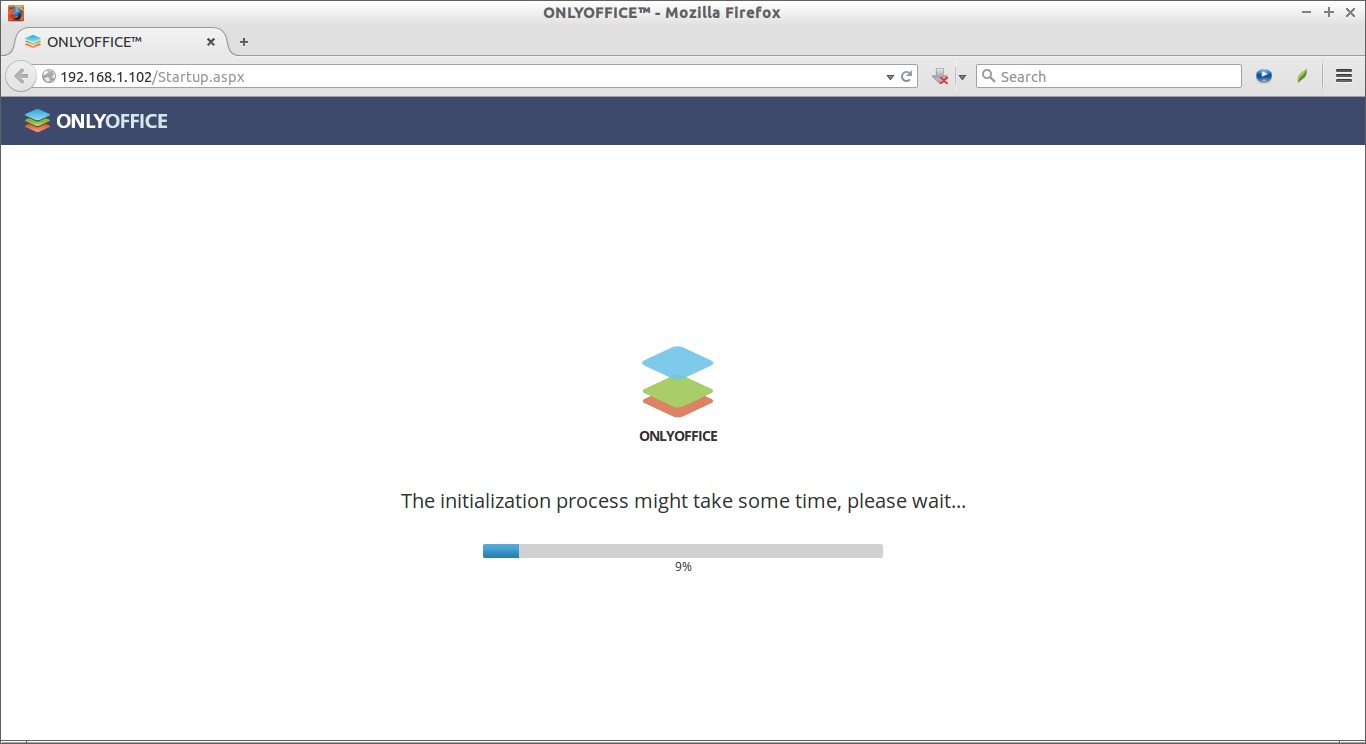Close the Firefox window

pyautogui.click(x=1349, y=12)
